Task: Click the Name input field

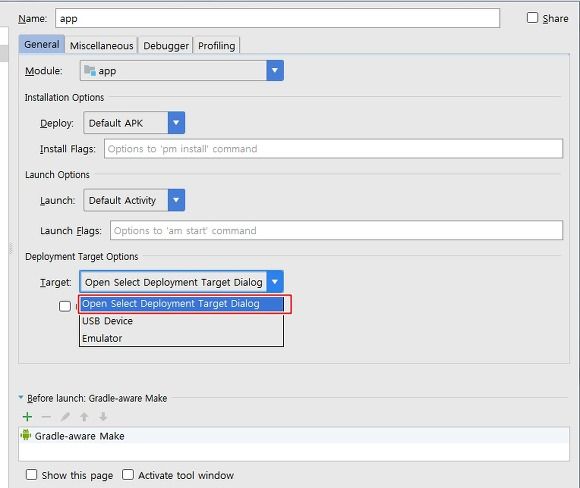Action: pos(277,18)
